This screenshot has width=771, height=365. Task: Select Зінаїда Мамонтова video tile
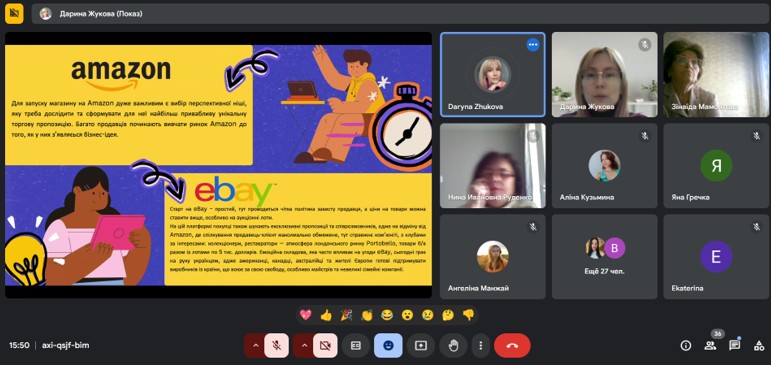point(716,74)
